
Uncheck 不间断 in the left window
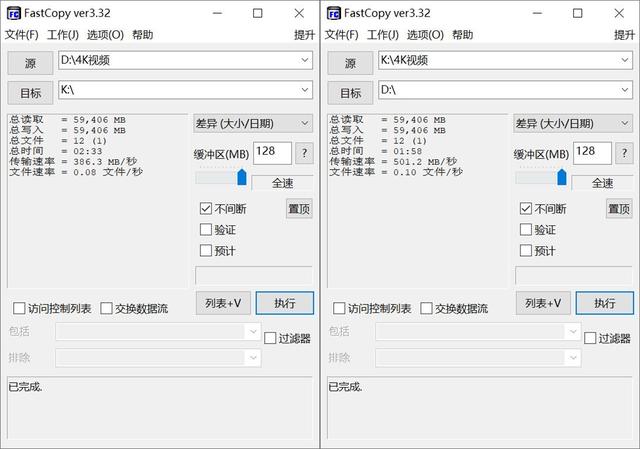pos(206,209)
